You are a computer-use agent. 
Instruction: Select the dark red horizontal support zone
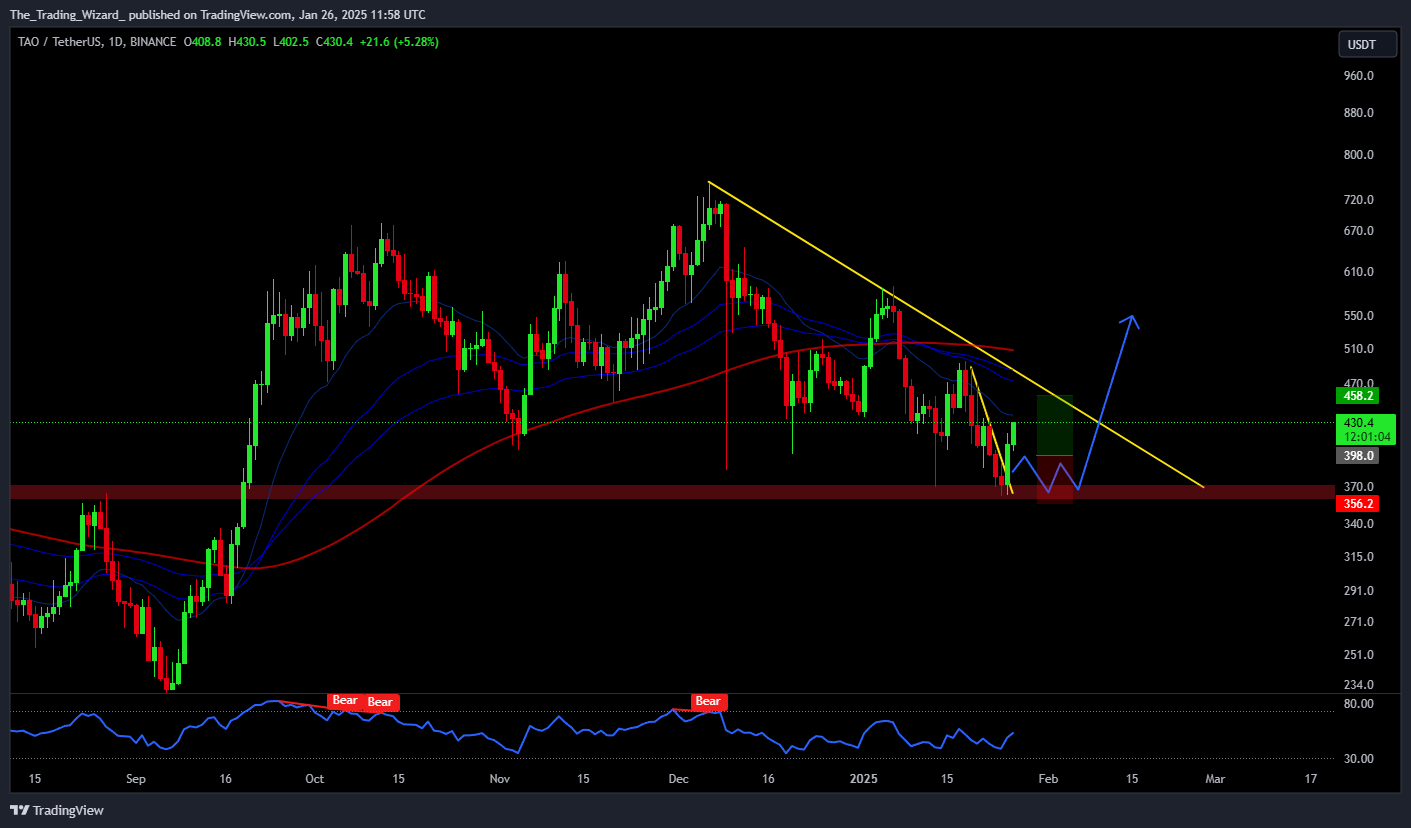672,492
